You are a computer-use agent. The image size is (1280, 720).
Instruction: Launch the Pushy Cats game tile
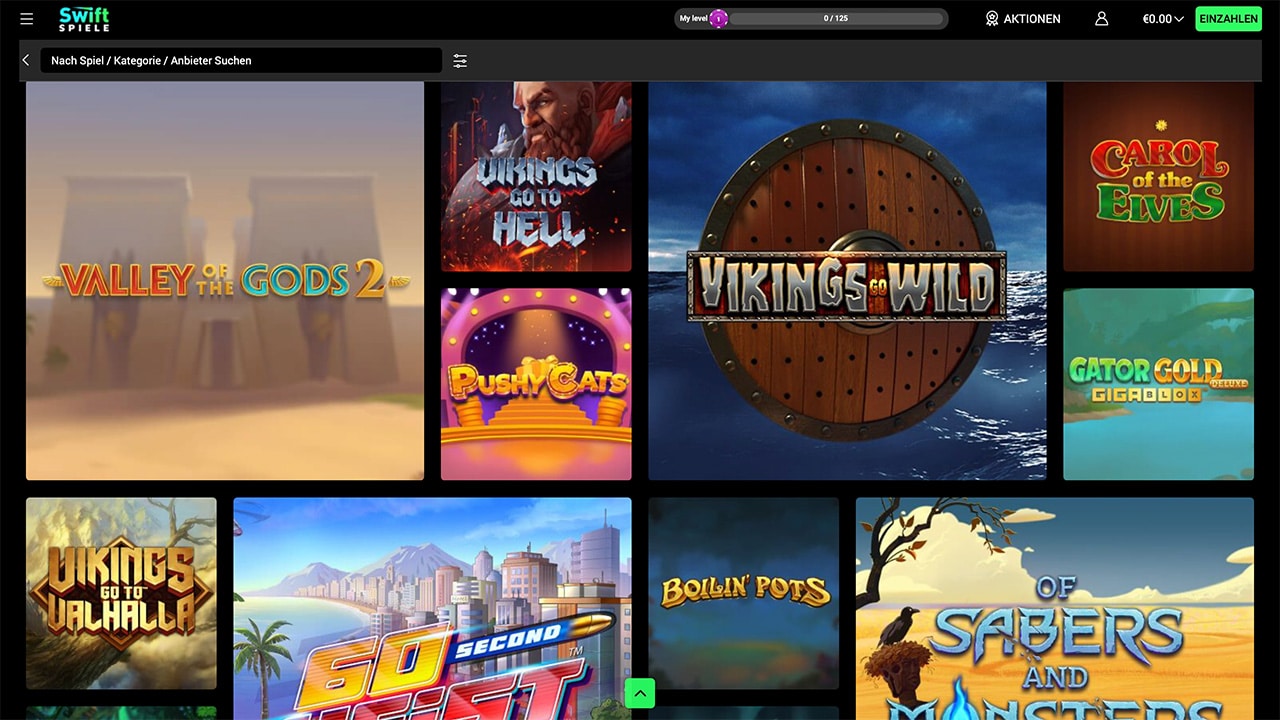point(536,385)
